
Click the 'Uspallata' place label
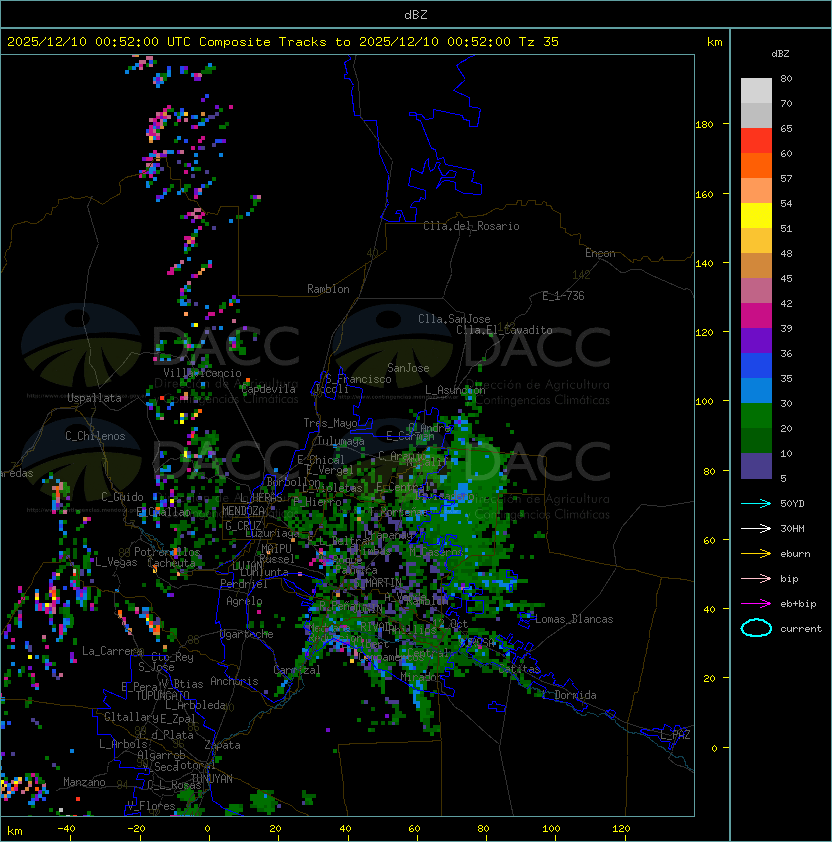(x=95, y=398)
